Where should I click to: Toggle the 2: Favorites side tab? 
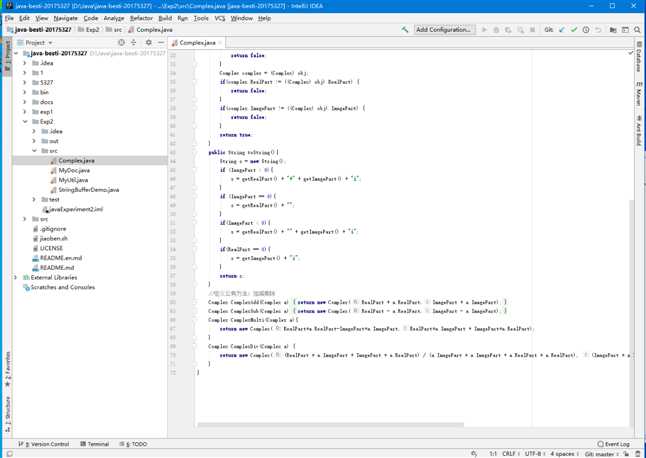point(7,369)
